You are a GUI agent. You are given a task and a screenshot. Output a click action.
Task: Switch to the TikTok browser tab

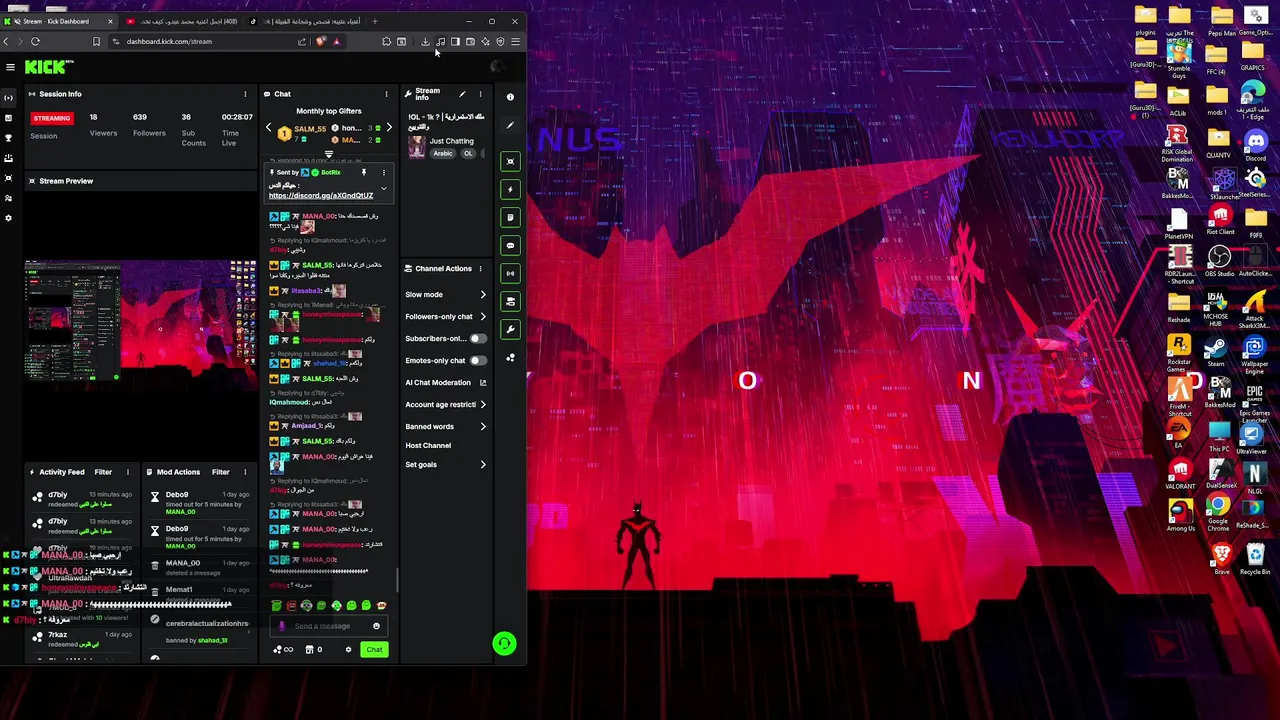click(305, 21)
